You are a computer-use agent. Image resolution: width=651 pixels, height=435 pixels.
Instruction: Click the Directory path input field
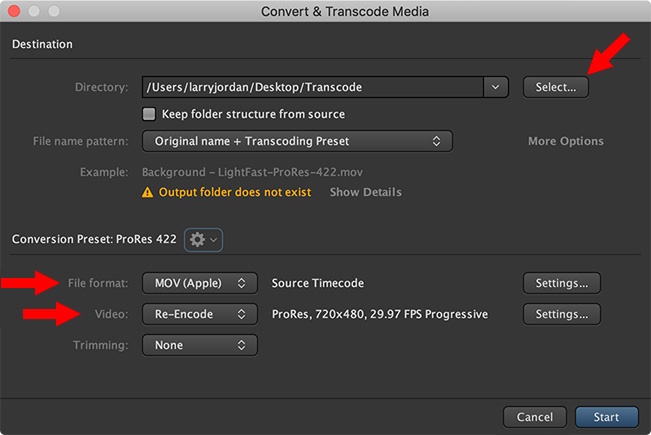tap(313, 87)
